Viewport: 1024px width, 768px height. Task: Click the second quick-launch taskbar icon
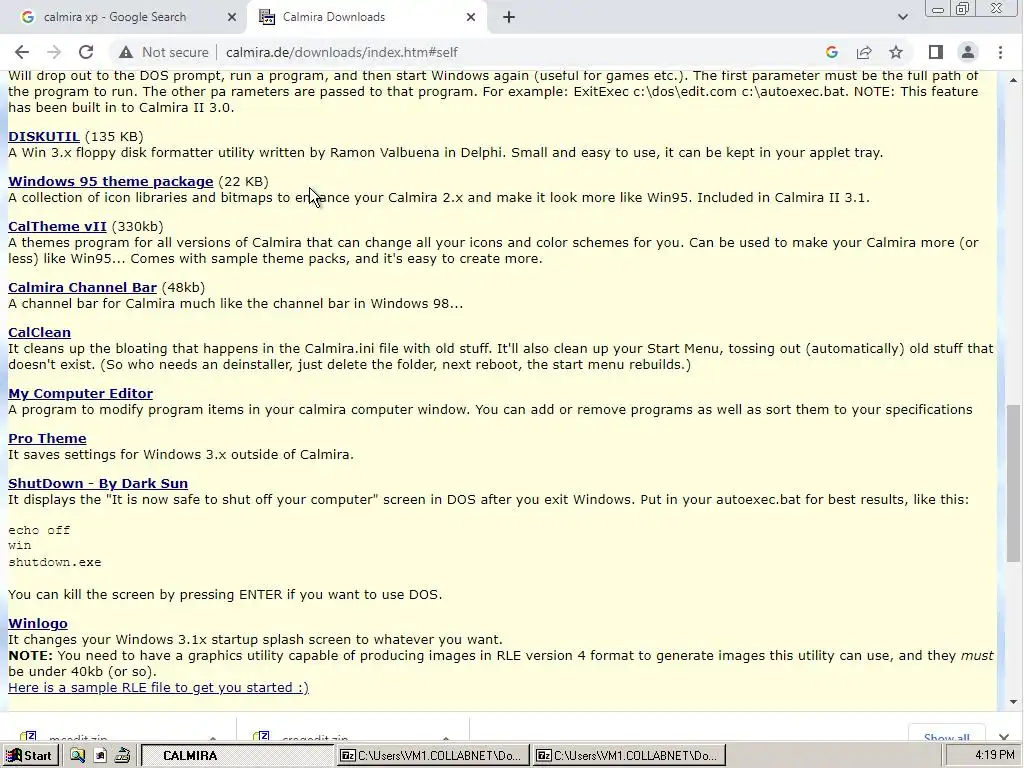point(100,756)
